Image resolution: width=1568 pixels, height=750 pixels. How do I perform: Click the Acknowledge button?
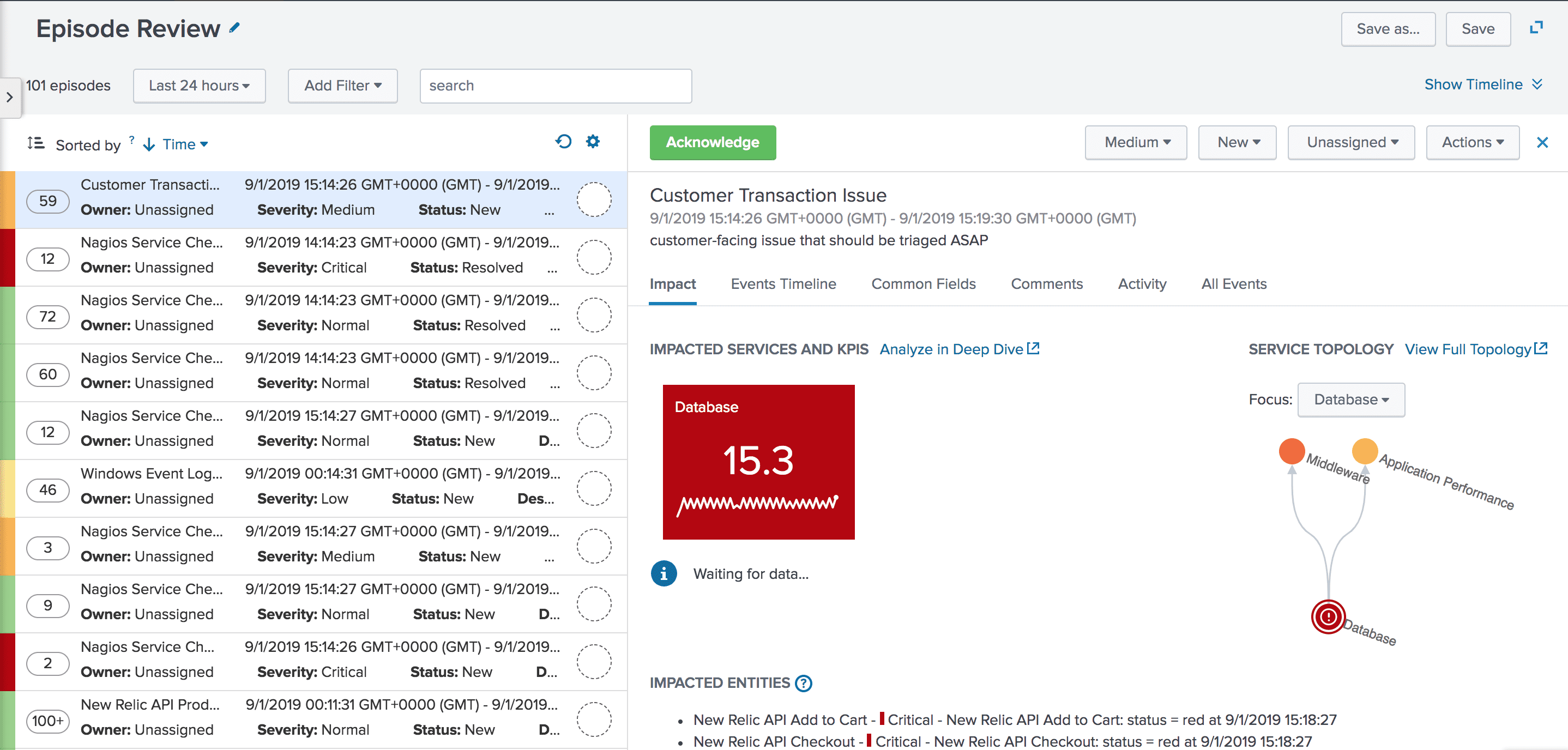point(713,142)
